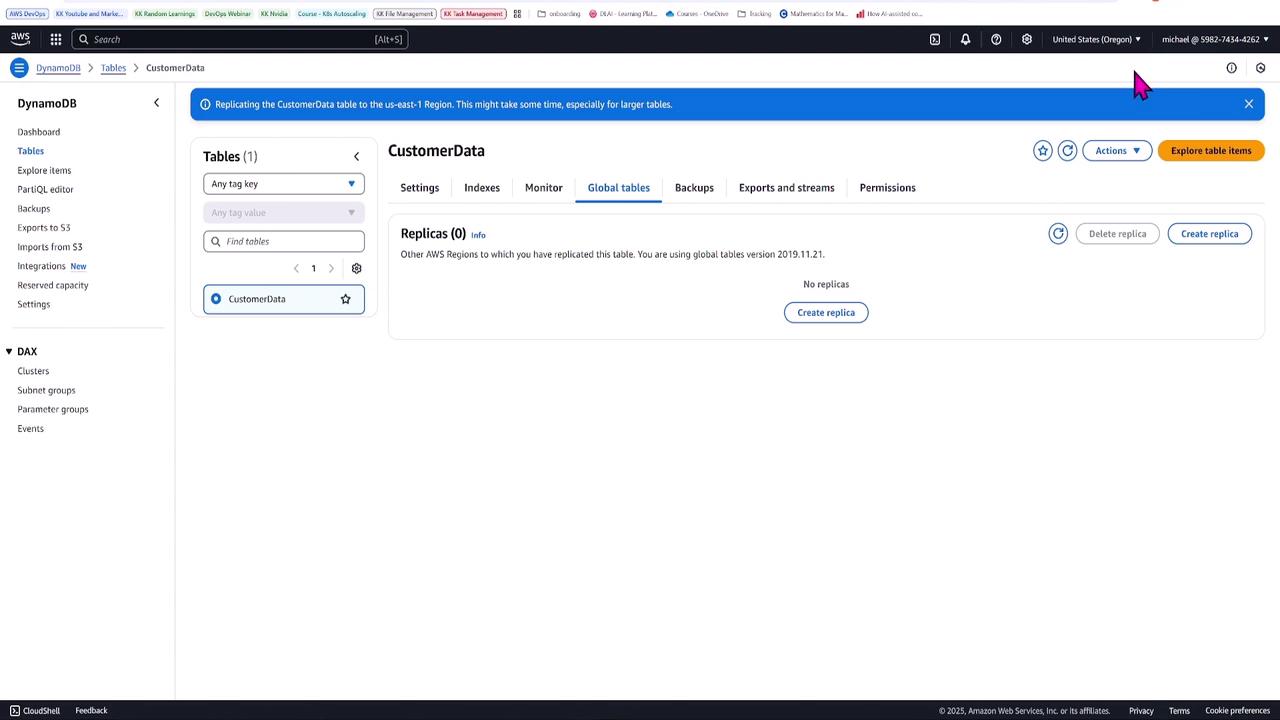1280x720 pixels.
Task: Open Dashboard in the sidebar
Action: pyautogui.click(x=39, y=132)
